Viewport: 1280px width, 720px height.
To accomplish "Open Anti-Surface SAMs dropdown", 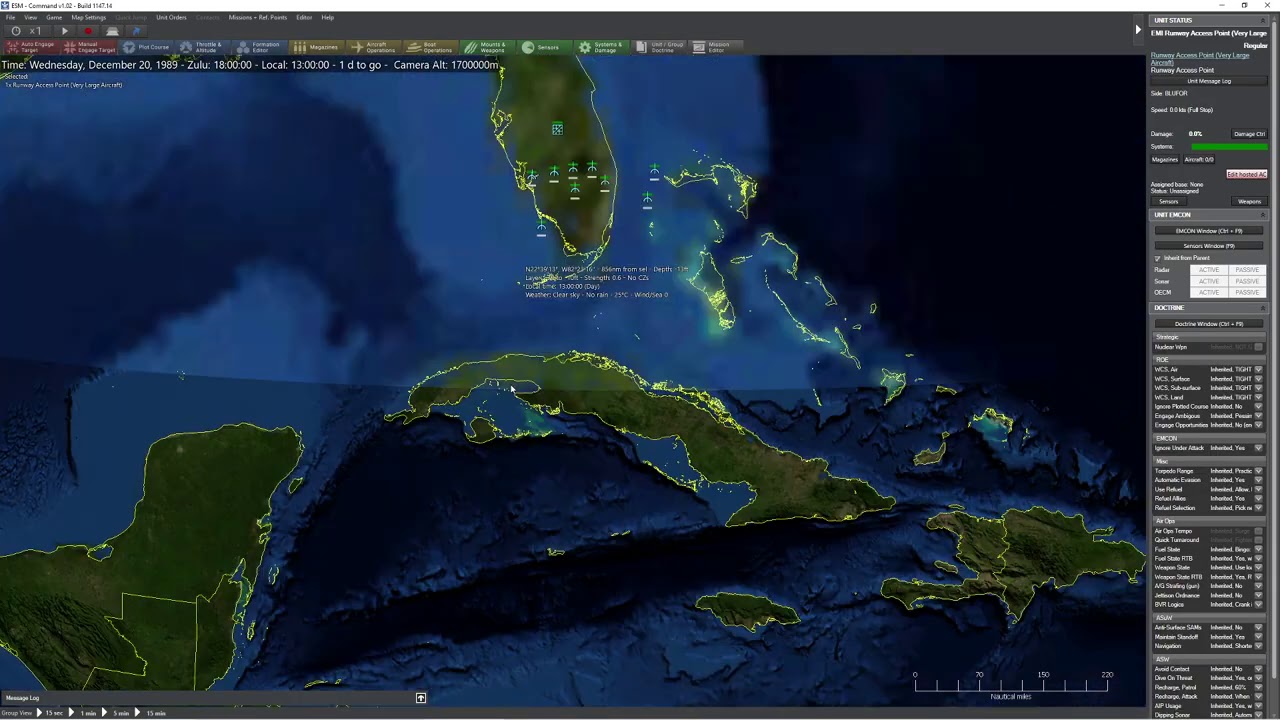I will (x=1258, y=628).
